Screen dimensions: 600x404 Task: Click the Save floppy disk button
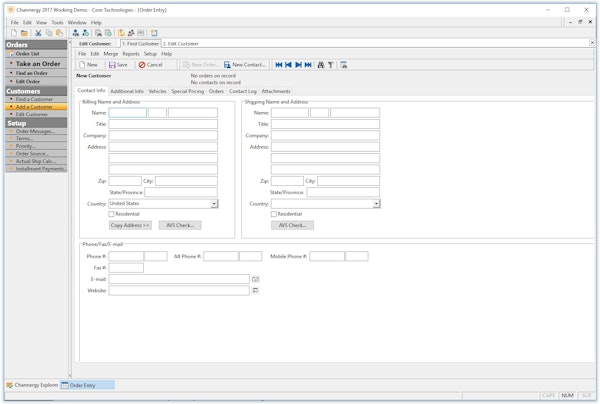point(118,65)
